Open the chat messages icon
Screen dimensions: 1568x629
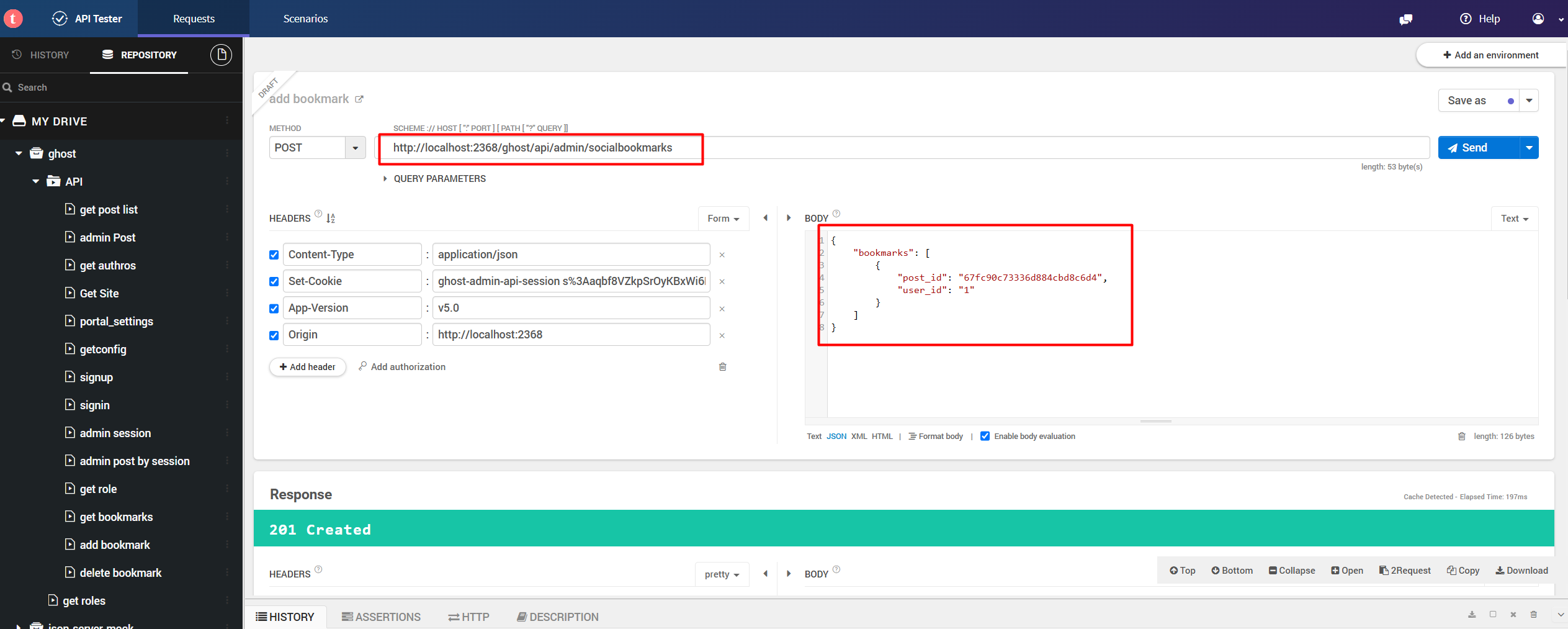(1405, 19)
